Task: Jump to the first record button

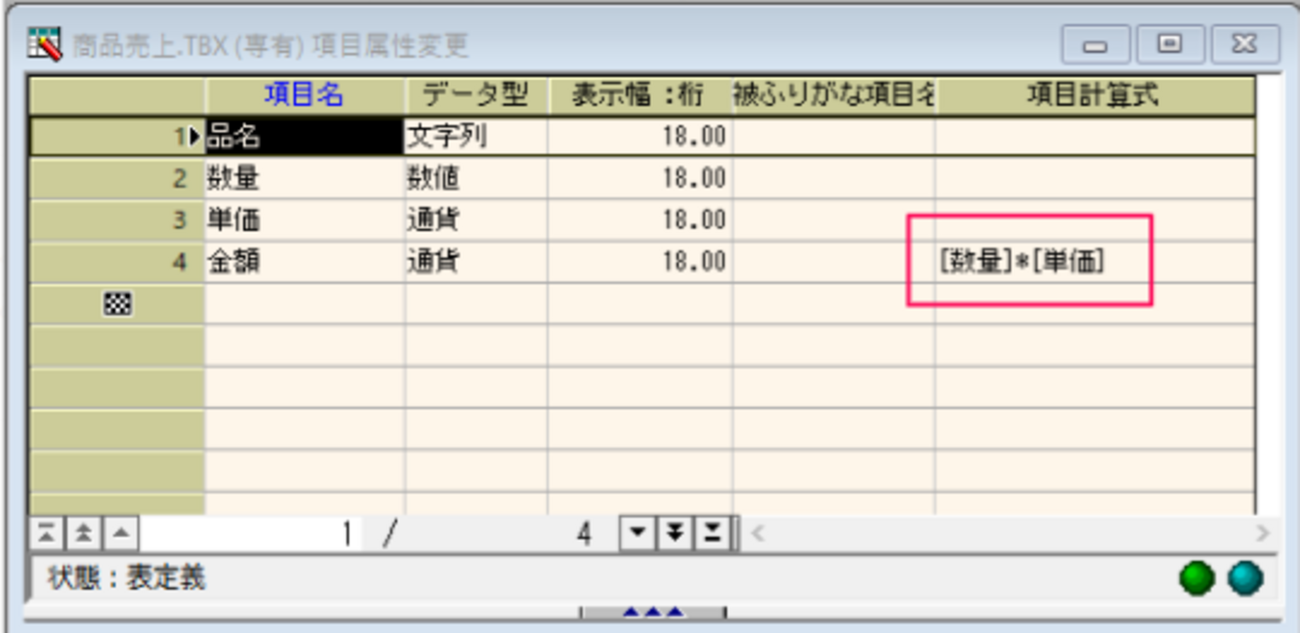Action: point(46,534)
